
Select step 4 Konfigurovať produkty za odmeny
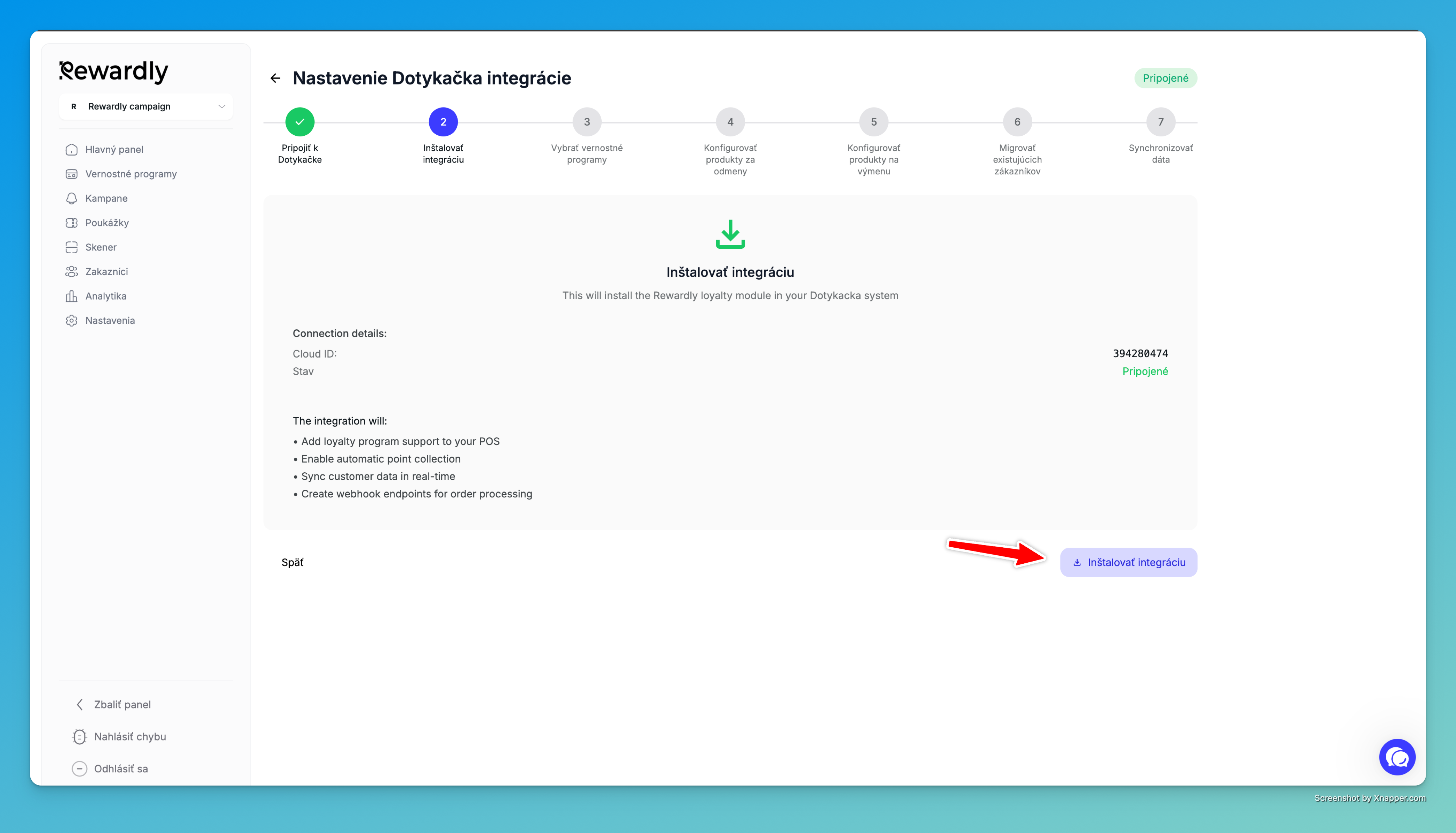point(730,122)
